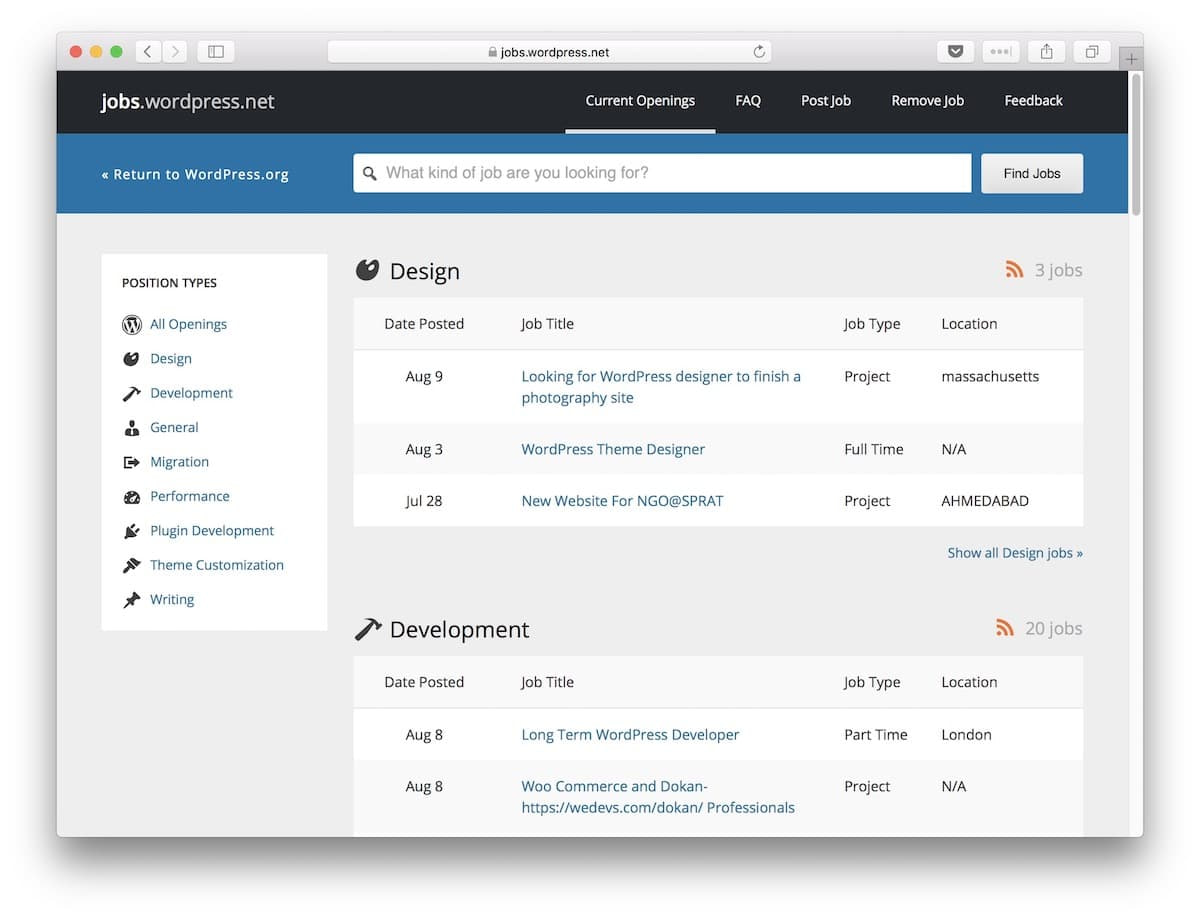
Task: Click 'London' location cell
Action: click(x=966, y=734)
